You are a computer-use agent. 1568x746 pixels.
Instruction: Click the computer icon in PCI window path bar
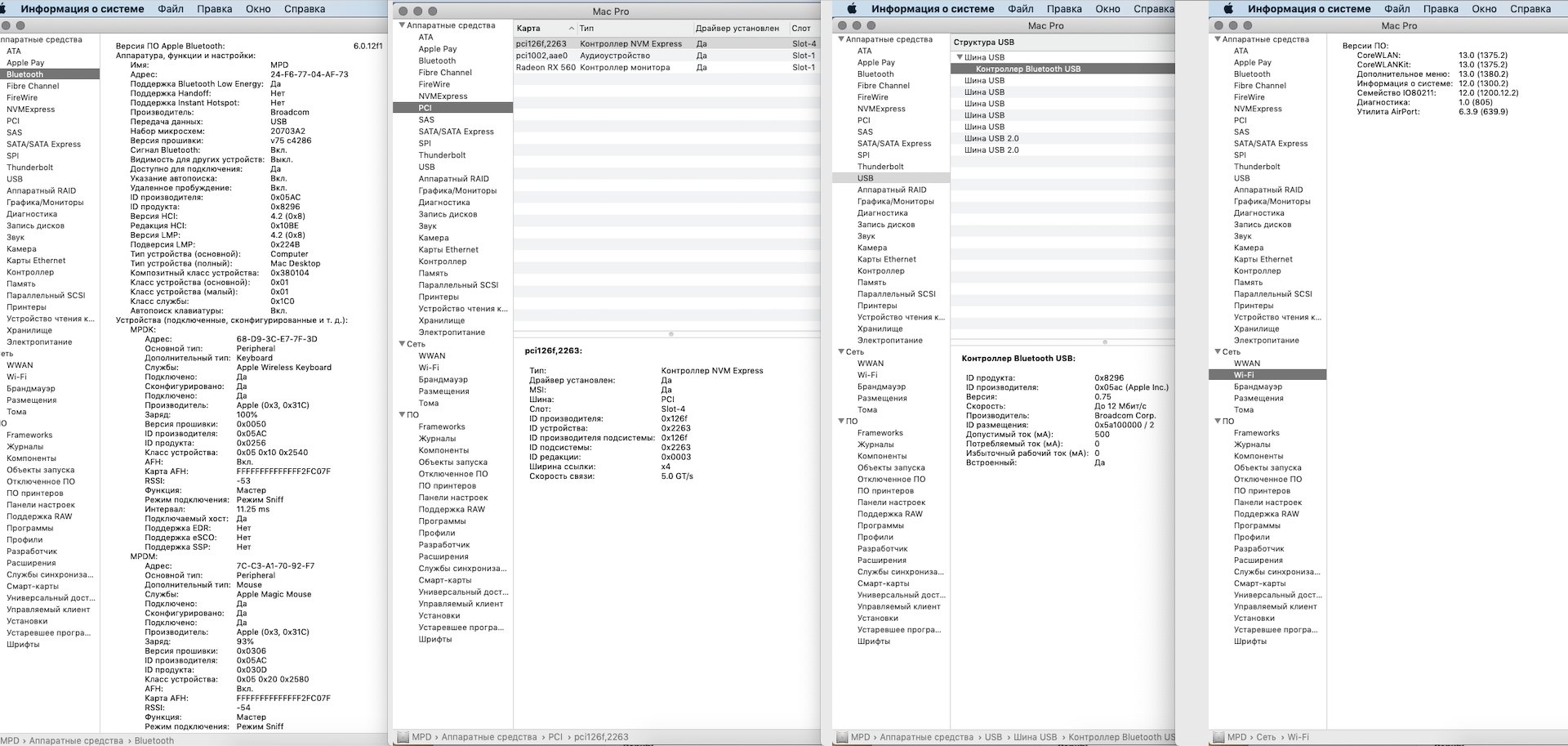pyautogui.click(x=402, y=737)
